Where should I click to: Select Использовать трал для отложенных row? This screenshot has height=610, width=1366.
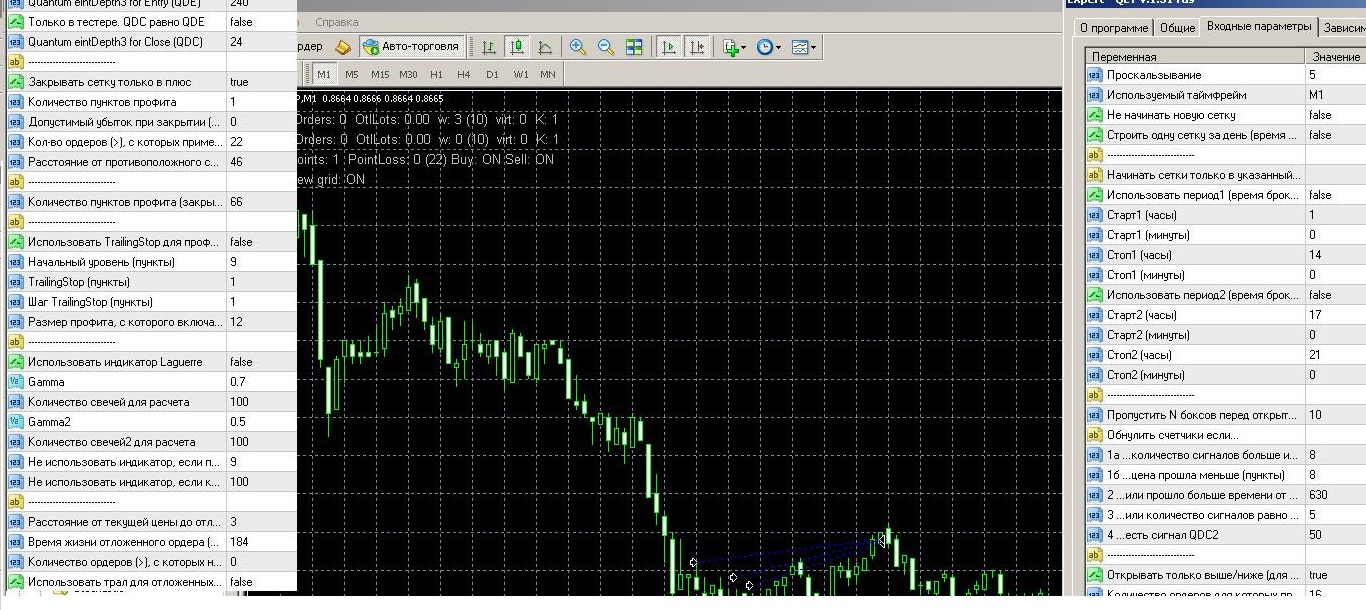151,582
